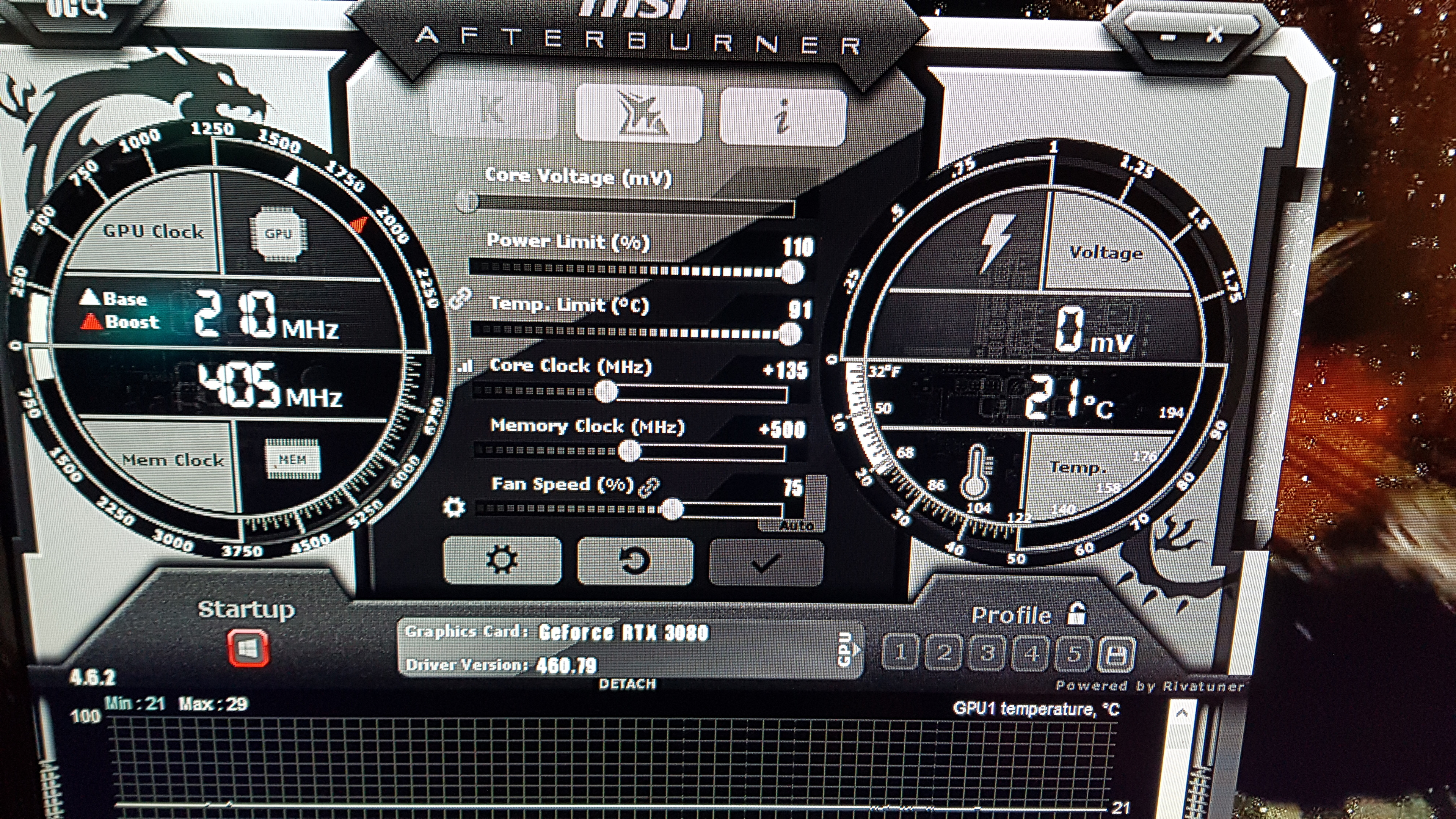Screen dimensions: 1456x819
Task: Minimize the Afterburner window
Action: (1168, 37)
